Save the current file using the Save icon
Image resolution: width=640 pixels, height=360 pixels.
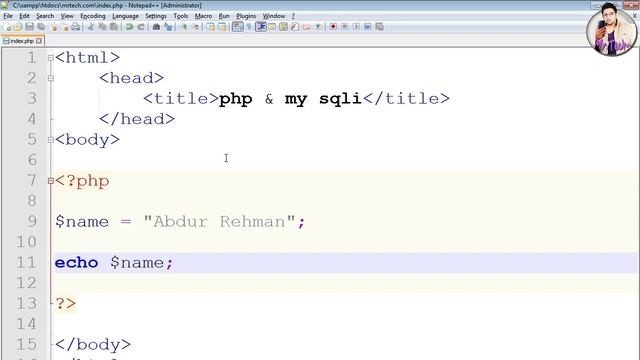click(x=29, y=27)
